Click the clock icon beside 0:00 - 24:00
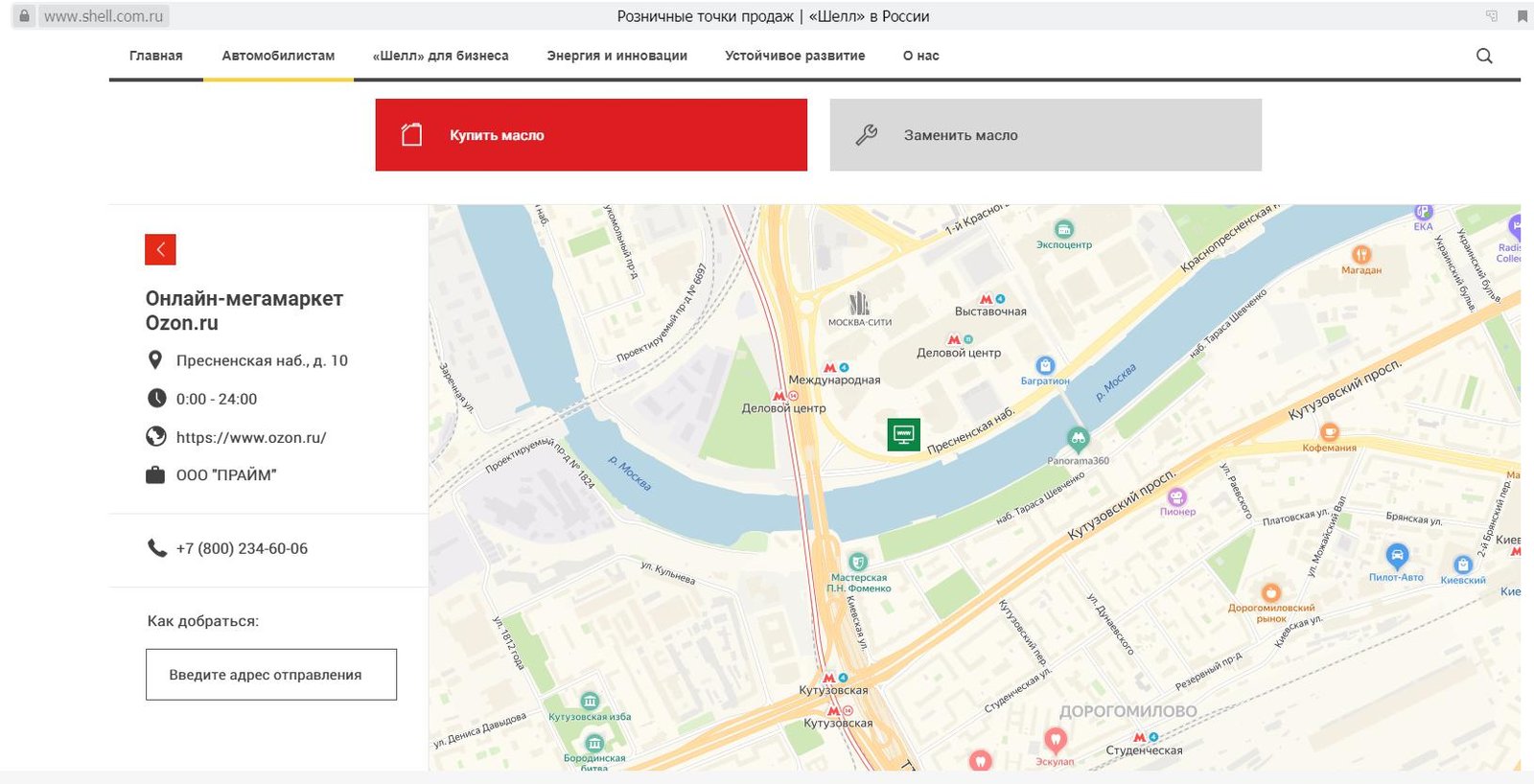 click(x=156, y=398)
